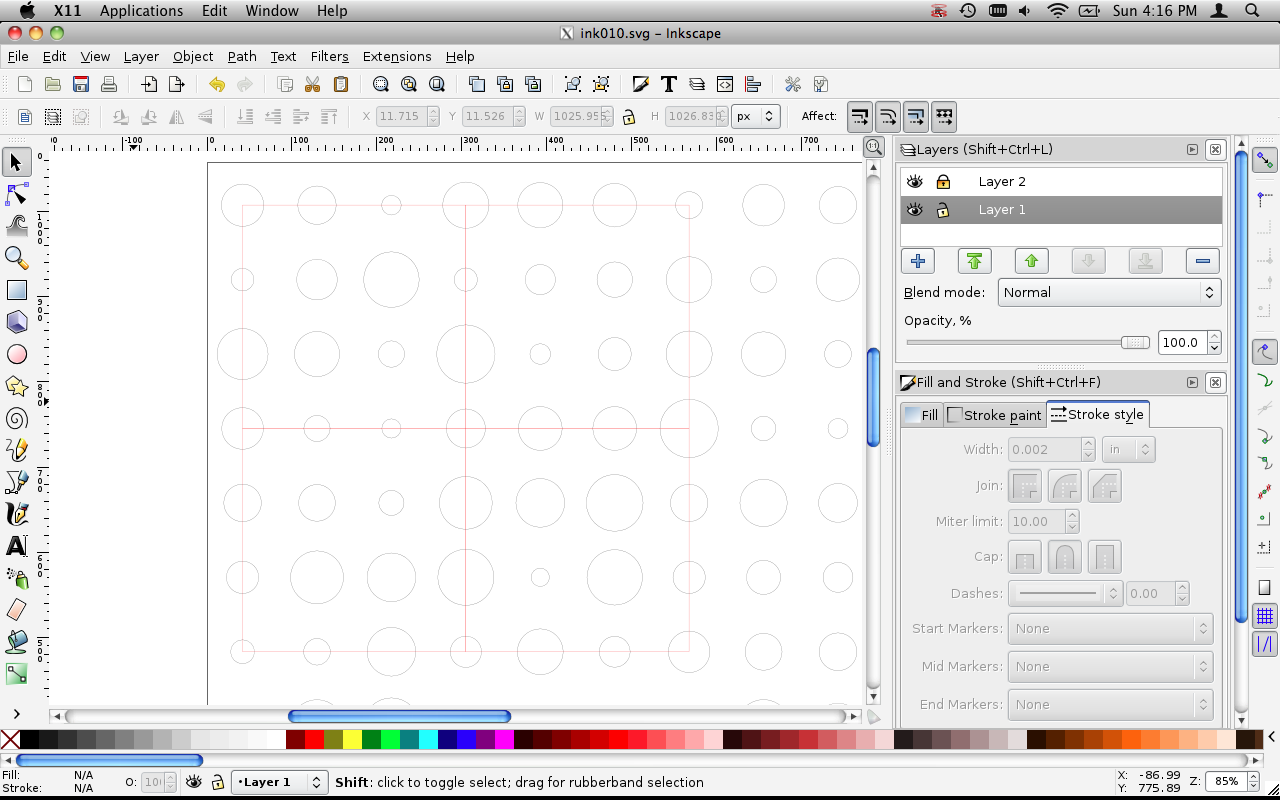
Task: Select the Bezier pen tool
Action: coord(16,481)
